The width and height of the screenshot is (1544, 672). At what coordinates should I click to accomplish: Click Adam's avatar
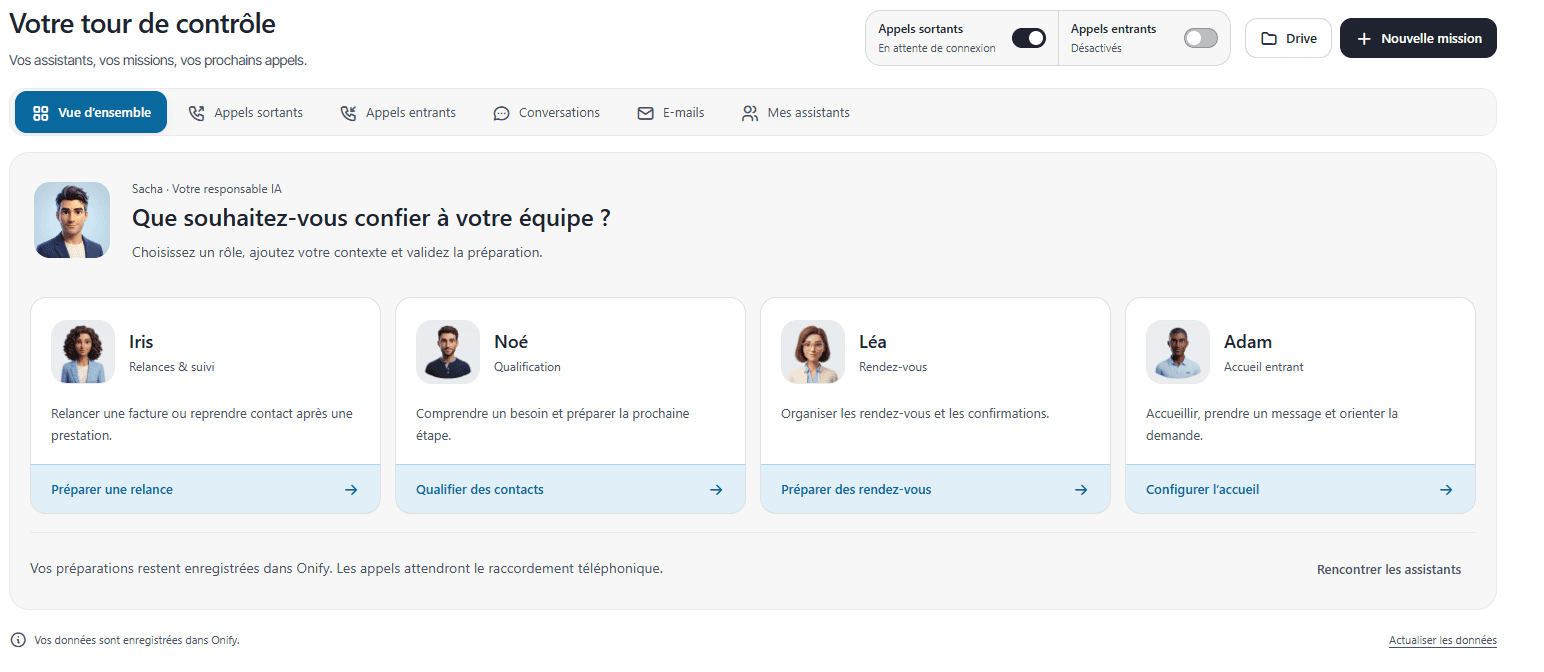click(1178, 352)
